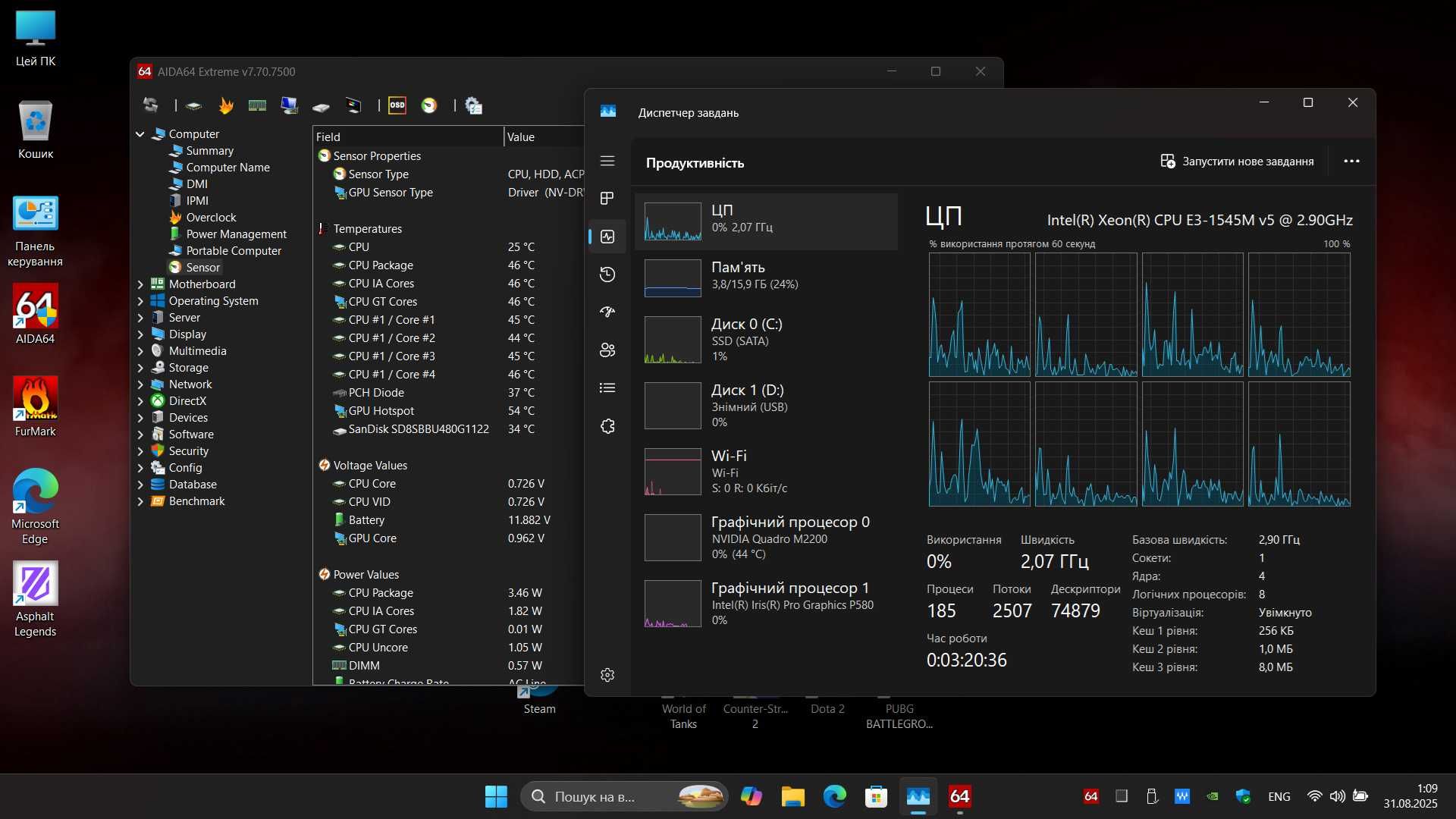The height and width of the screenshot is (819, 1456).
Task: Select the Wi-Fi performance entry
Action: pos(766,472)
